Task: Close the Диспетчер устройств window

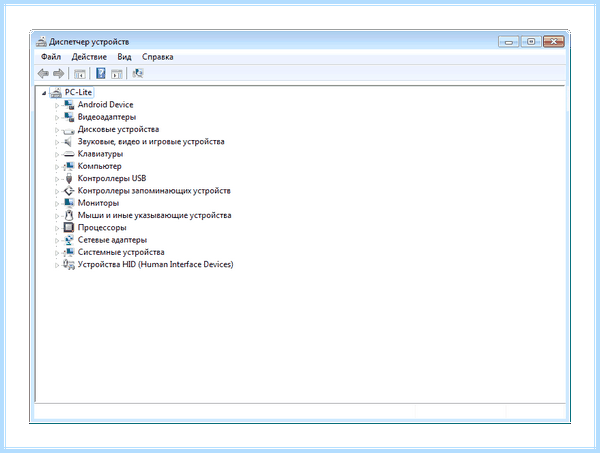Action: pyautogui.click(x=554, y=41)
